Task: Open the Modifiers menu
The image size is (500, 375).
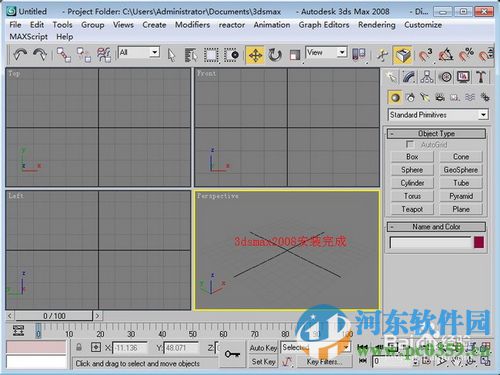Action: [x=192, y=25]
